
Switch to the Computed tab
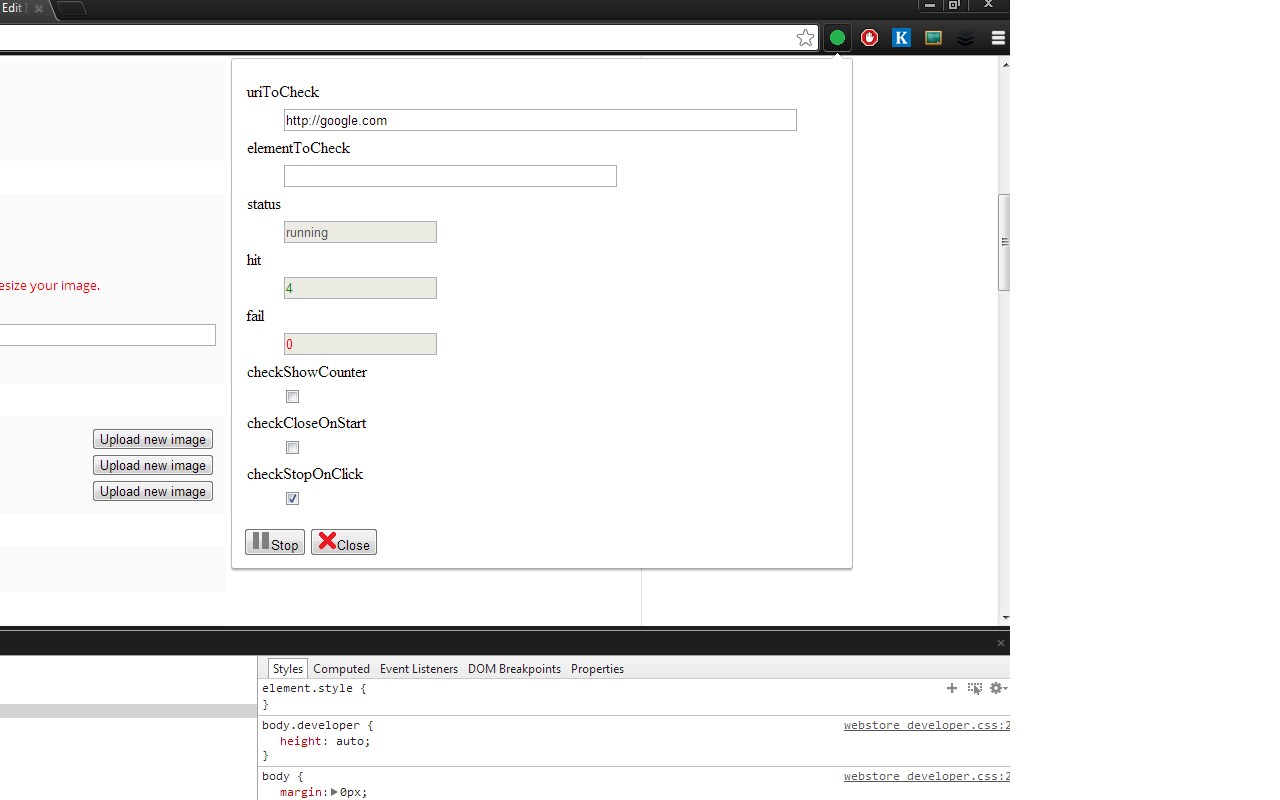[x=341, y=668]
